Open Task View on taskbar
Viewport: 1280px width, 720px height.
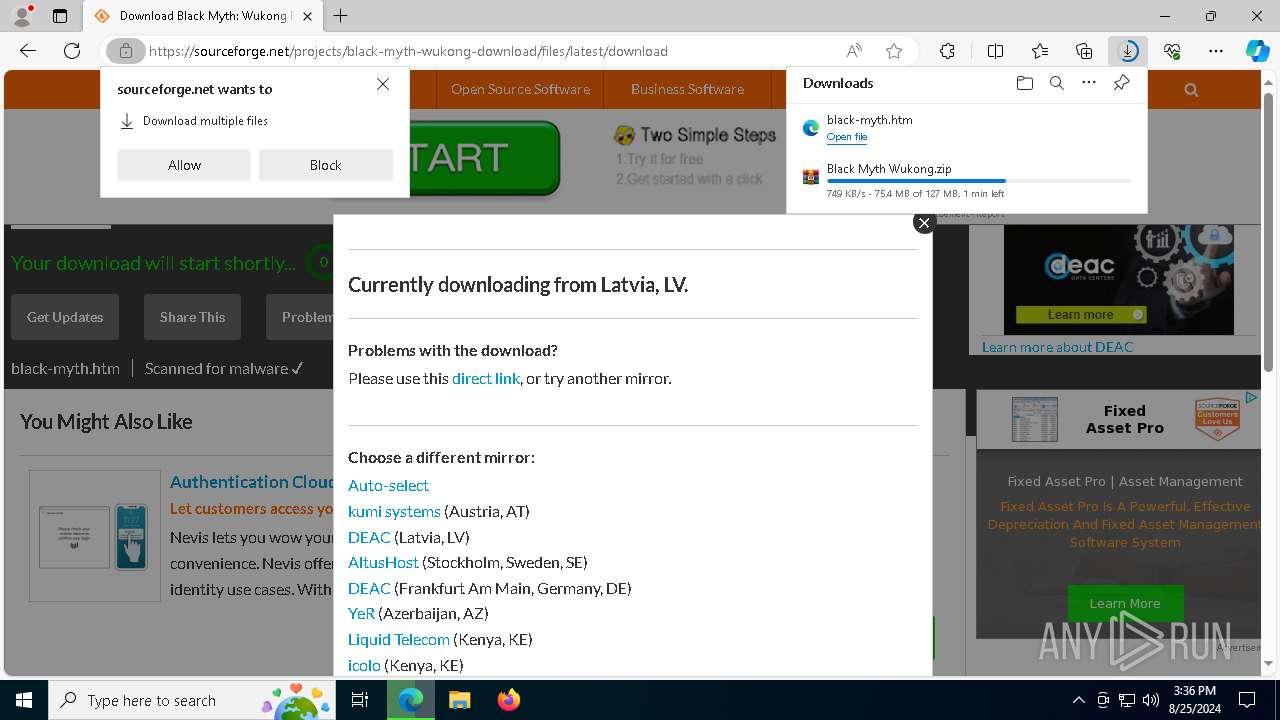point(361,700)
